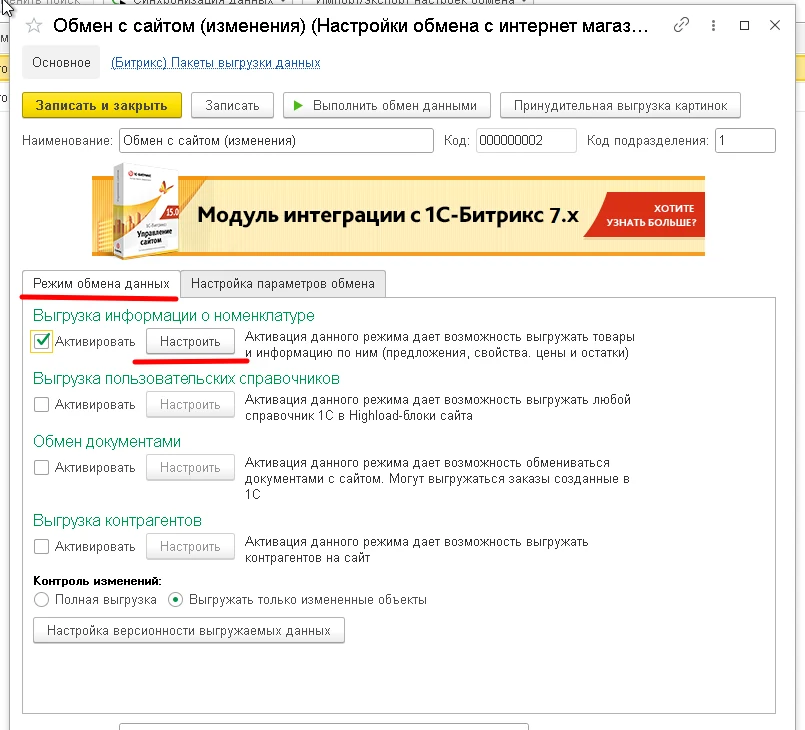Click Записать и закрыть button
This screenshot has height=730, width=805.
tap(102, 105)
